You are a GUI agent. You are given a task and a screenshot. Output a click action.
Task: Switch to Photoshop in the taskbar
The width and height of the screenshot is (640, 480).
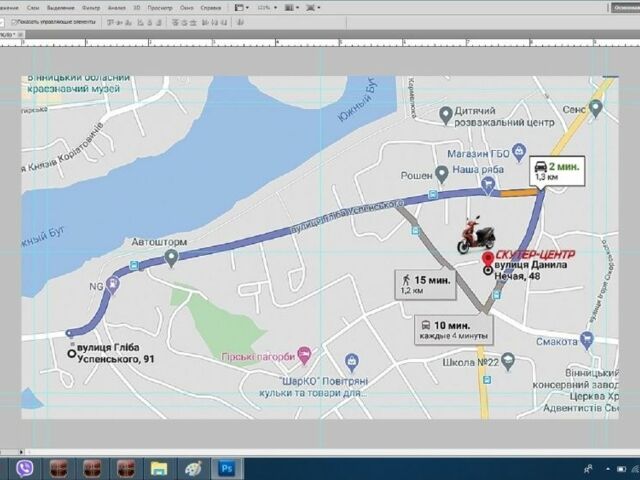click(226, 468)
